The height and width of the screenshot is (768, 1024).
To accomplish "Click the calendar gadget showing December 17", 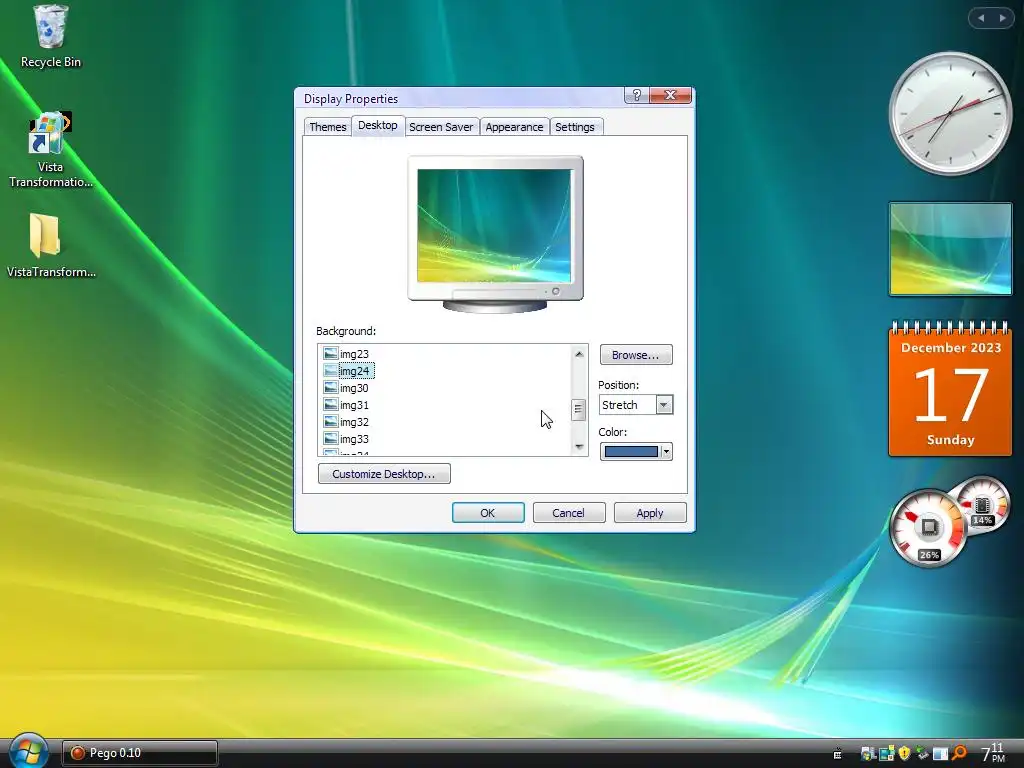I will pyautogui.click(x=950, y=389).
